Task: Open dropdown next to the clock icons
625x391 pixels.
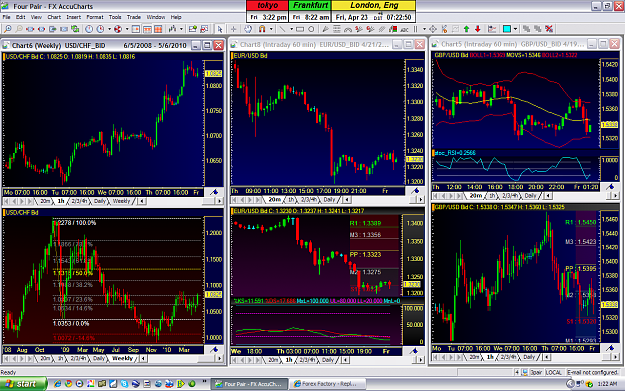Action: point(109,29)
